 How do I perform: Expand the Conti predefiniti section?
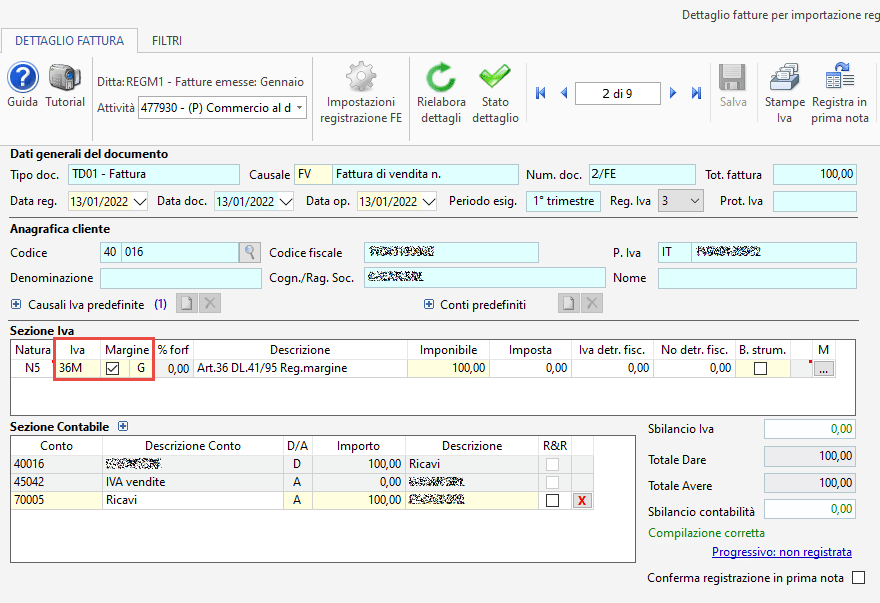[x=429, y=304]
